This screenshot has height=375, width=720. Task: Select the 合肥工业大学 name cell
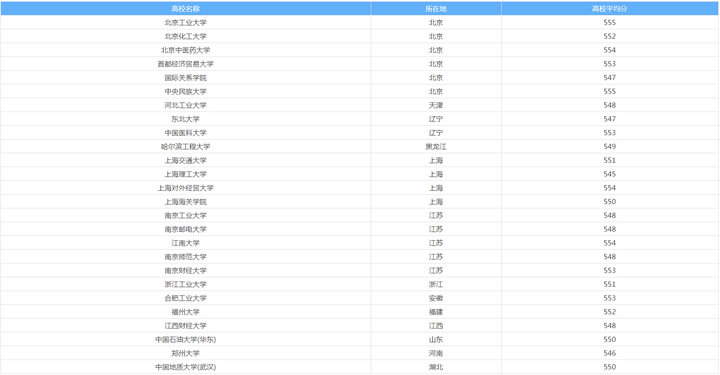(x=186, y=298)
